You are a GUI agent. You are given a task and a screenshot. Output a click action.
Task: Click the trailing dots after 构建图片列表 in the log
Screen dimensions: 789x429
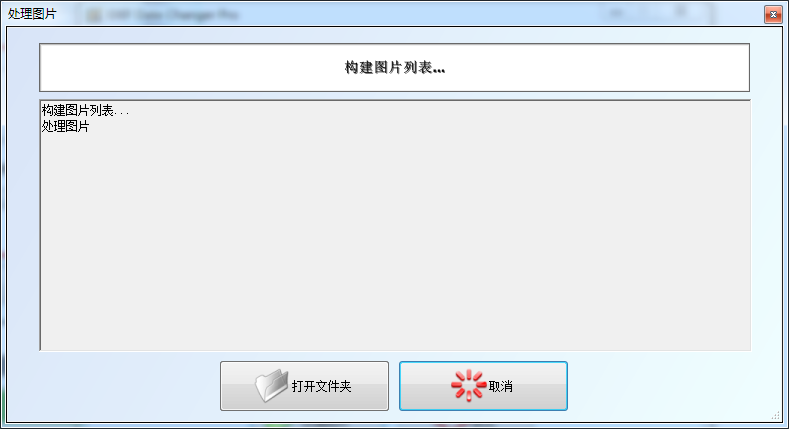tap(122, 114)
